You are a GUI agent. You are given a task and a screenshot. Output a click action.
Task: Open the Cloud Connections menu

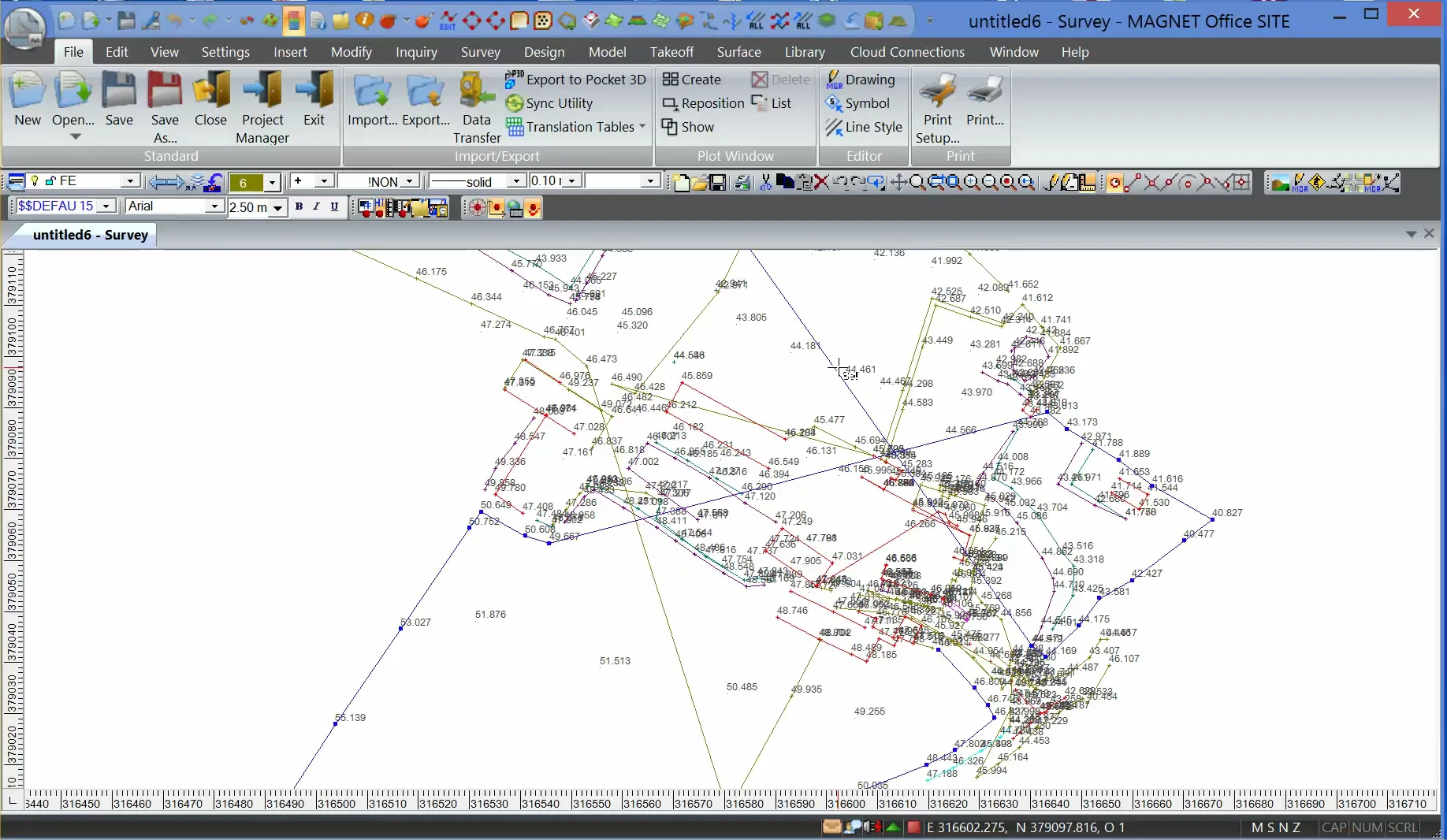pyautogui.click(x=907, y=52)
